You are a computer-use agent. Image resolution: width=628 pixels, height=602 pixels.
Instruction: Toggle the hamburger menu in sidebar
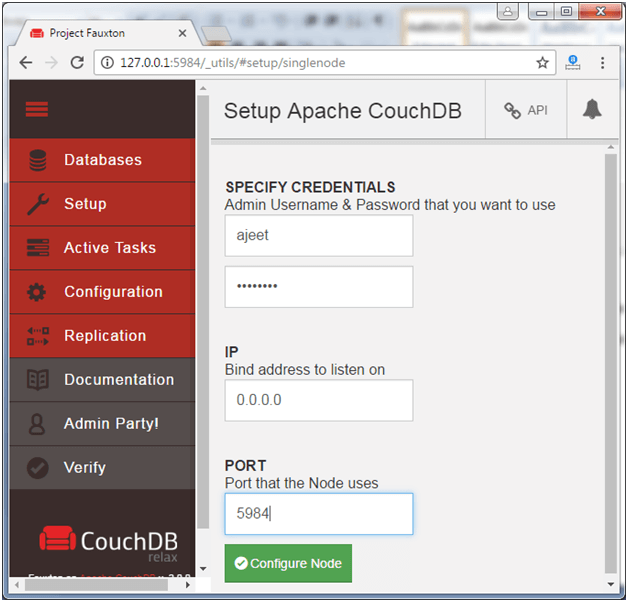click(37, 109)
